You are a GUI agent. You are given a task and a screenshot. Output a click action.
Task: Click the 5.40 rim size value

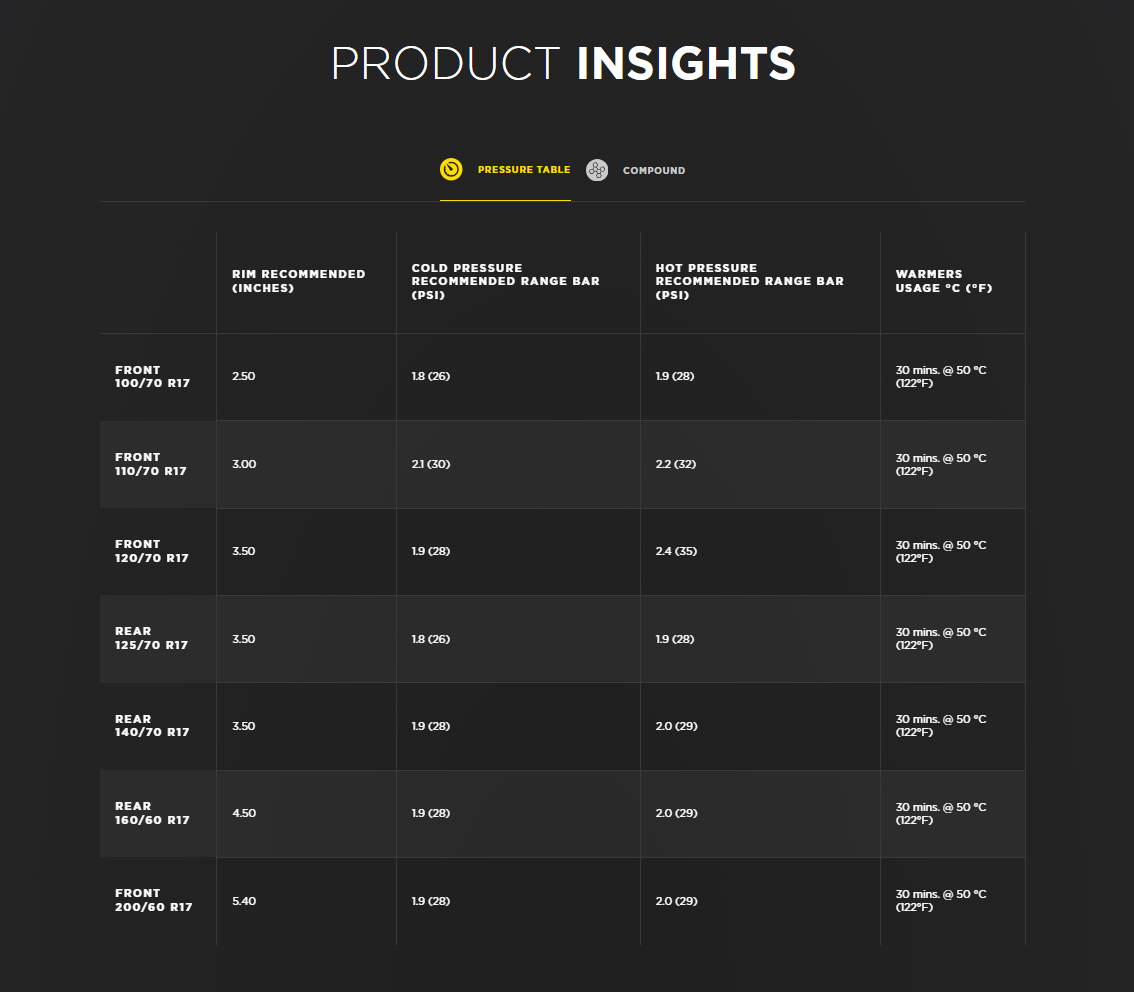244,901
